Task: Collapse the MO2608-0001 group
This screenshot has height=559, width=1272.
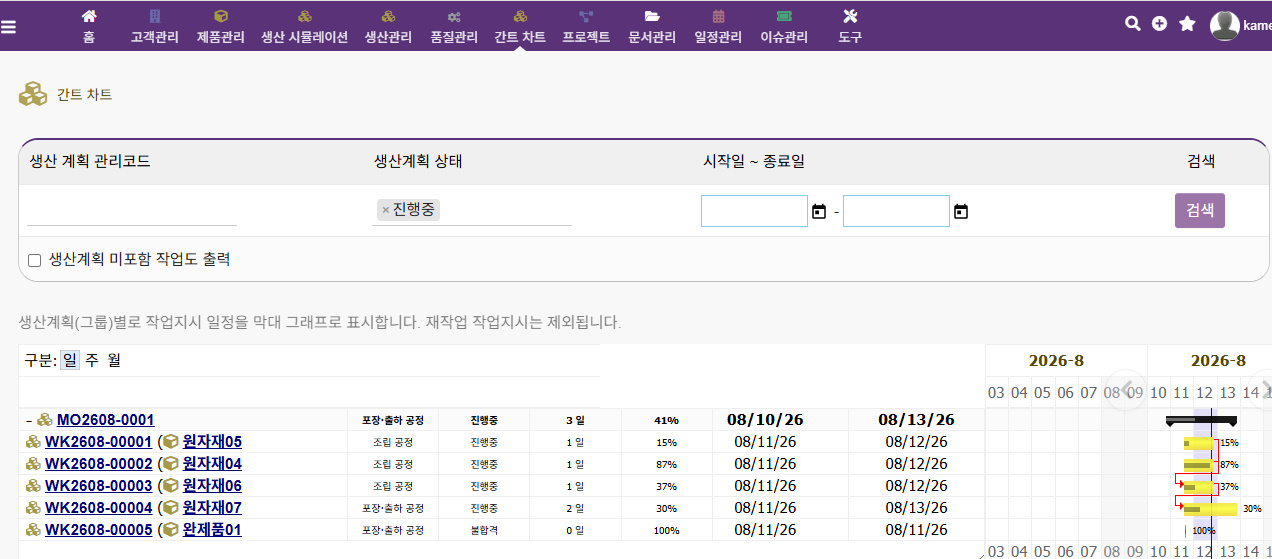Action: tap(28, 420)
